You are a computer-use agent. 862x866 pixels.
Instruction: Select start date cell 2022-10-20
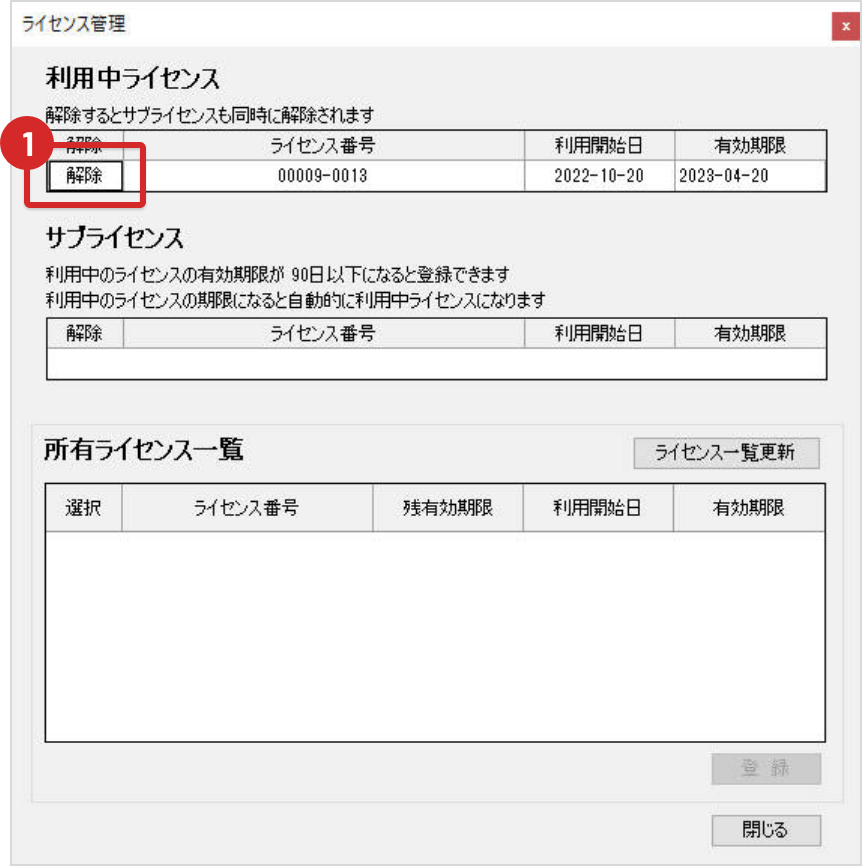(x=599, y=176)
